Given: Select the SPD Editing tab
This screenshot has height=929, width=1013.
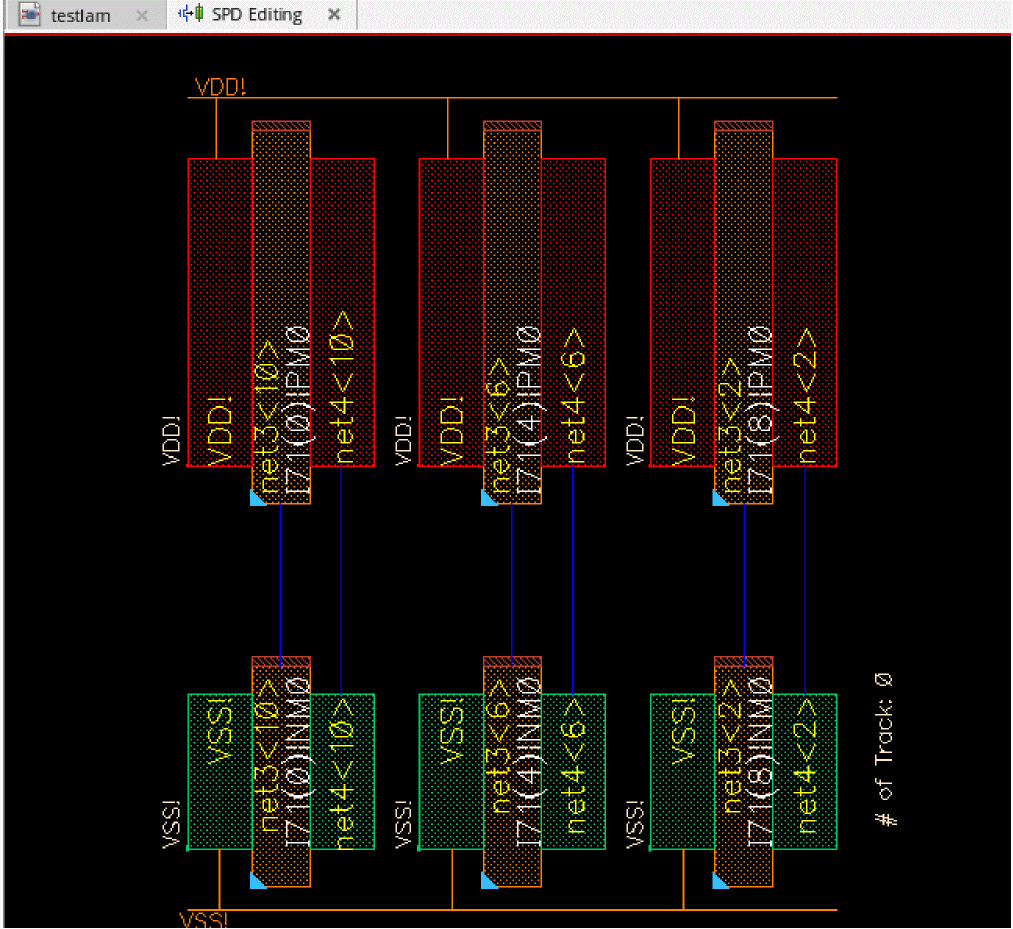Looking at the screenshot, I should click(x=256, y=15).
